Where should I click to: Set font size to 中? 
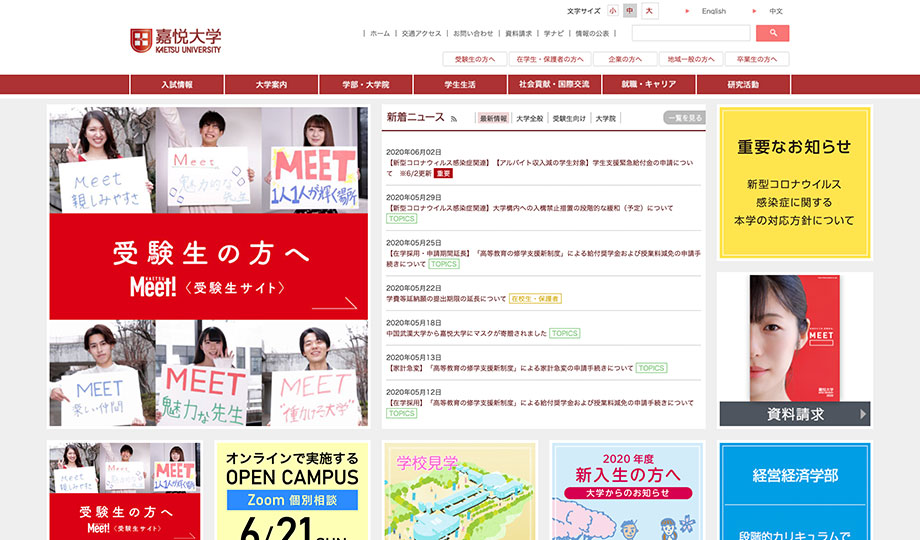[630, 11]
